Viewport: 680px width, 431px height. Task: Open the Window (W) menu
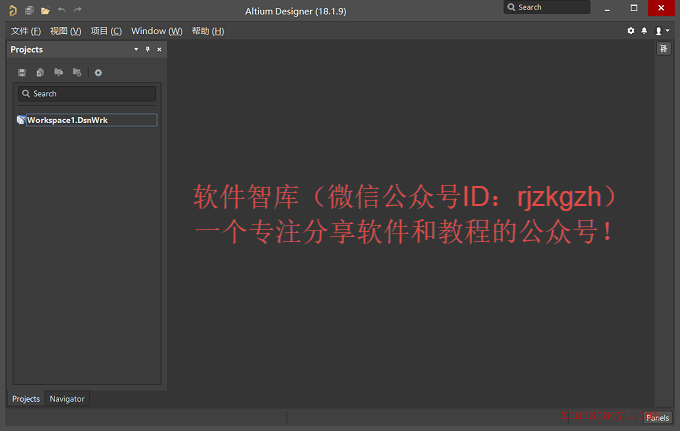157,31
